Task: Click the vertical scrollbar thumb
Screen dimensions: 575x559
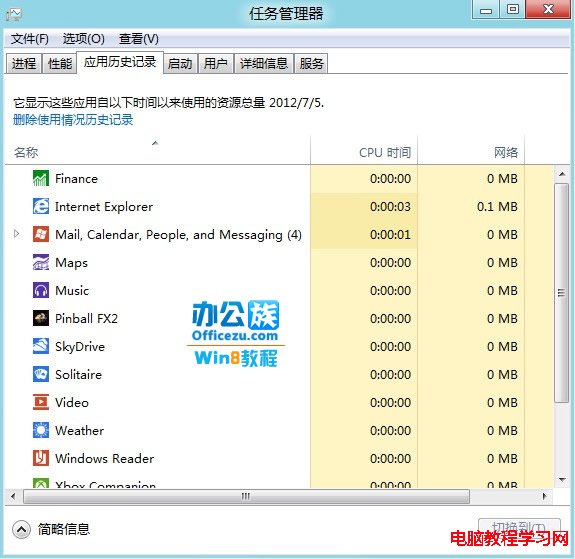Action: pos(562,293)
